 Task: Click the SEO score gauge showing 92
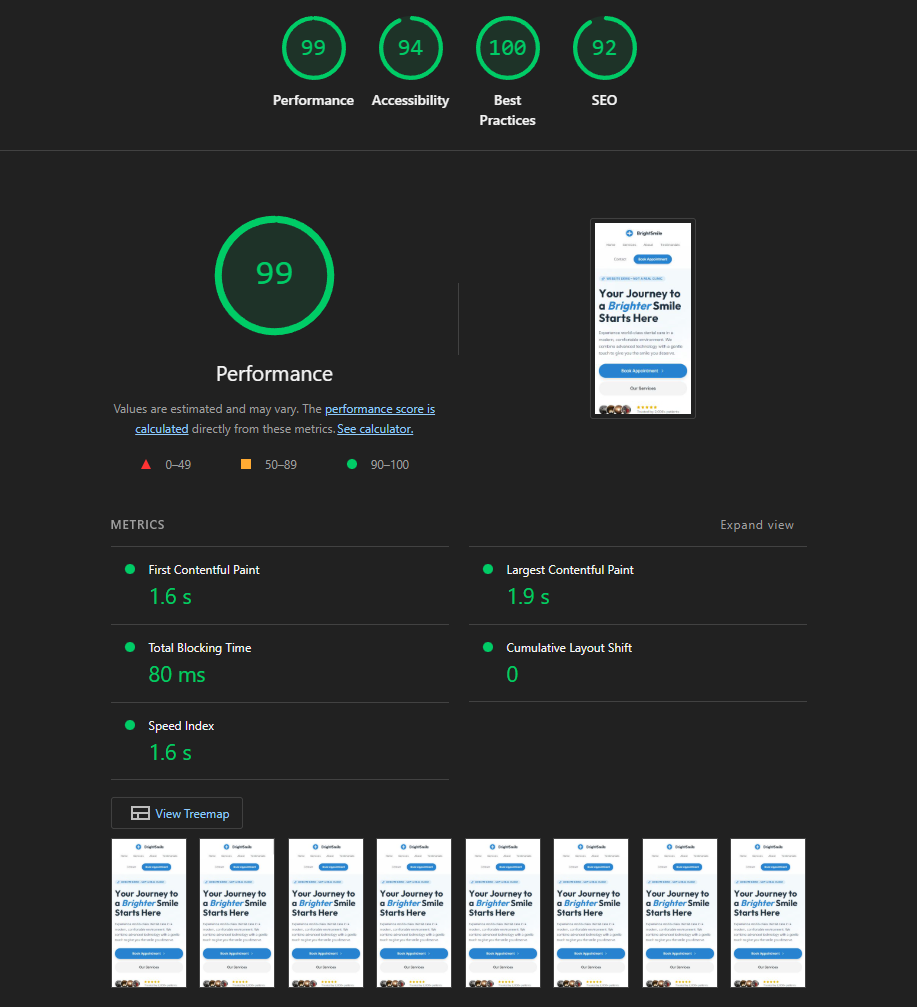pyautogui.click(x=604, y=48)
